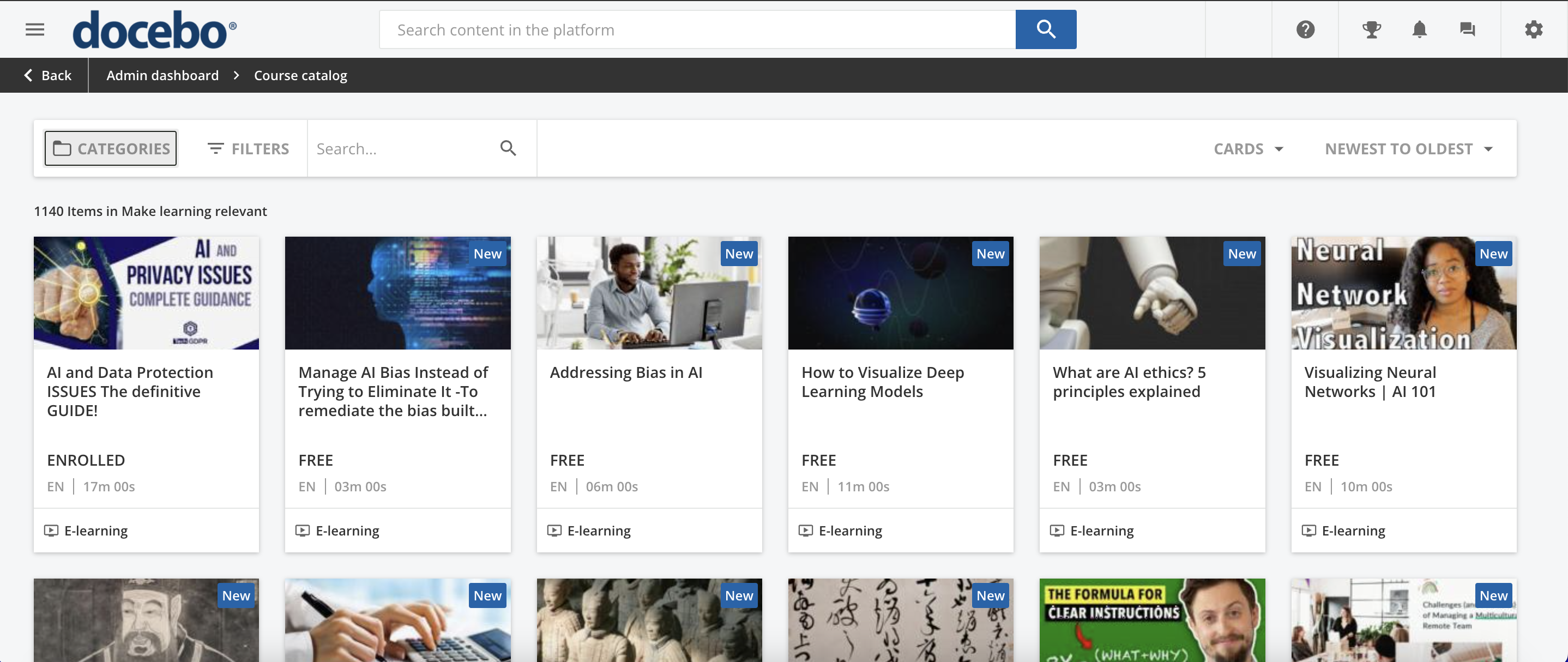This screenshot has width=1568, height=662.
Task: Click title Manage AI Bias Instead of Trying
Action: pos(393,391)
